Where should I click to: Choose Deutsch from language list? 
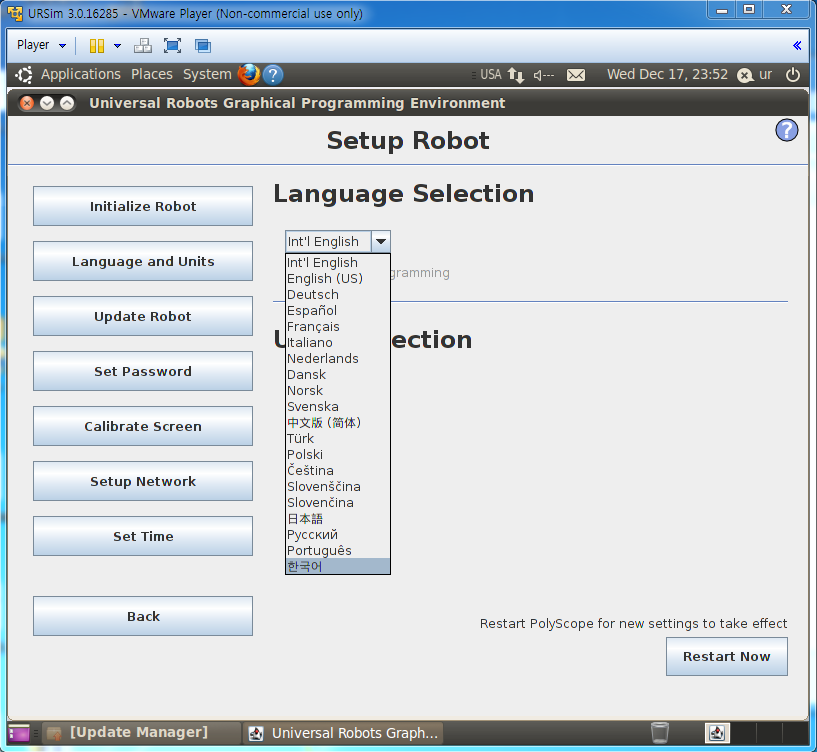pyautogui.click(x=338, y=294)
